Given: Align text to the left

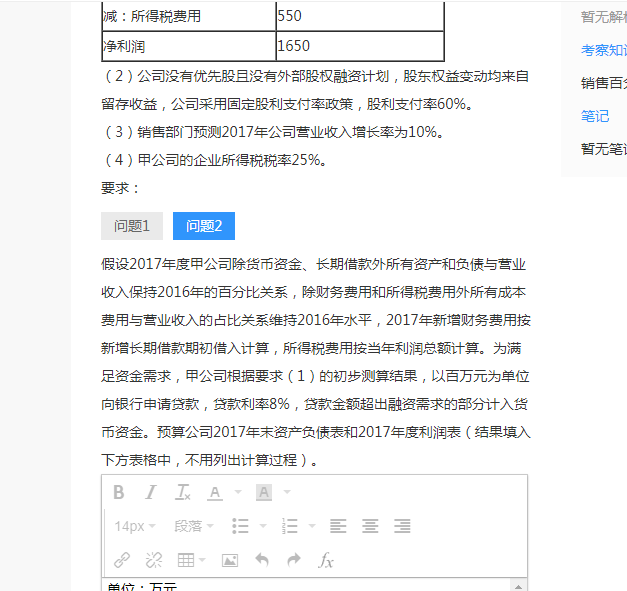Looking at the screenshot, I should [338, 526].
